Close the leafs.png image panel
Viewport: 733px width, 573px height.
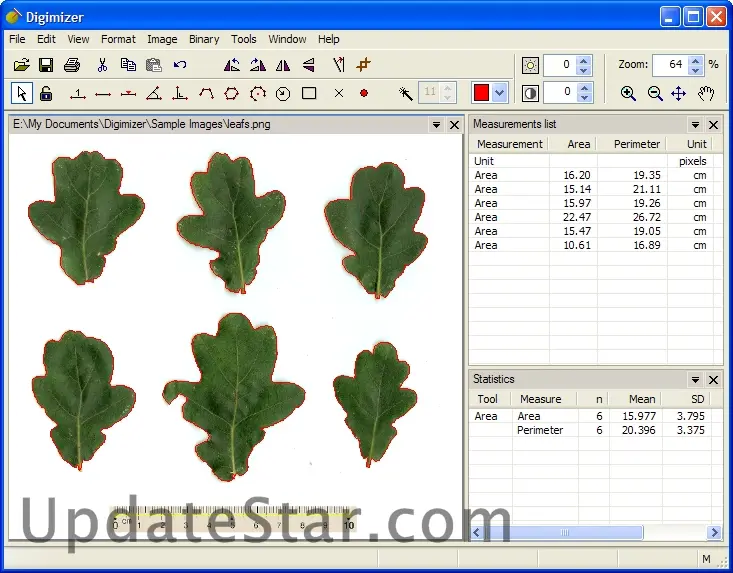(454, 125)
